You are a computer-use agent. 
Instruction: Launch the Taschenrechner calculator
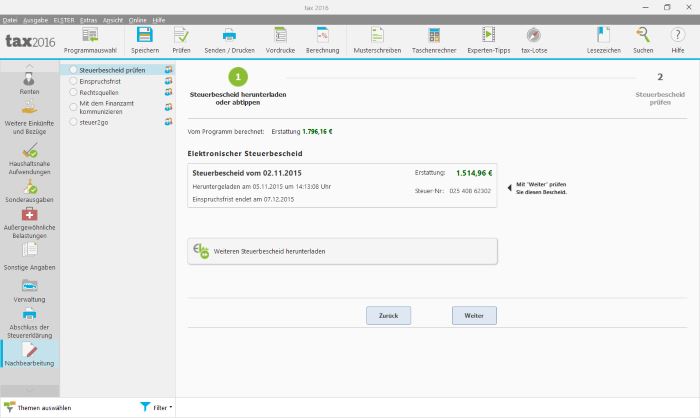pyautogui.click(x=434, y=41)
